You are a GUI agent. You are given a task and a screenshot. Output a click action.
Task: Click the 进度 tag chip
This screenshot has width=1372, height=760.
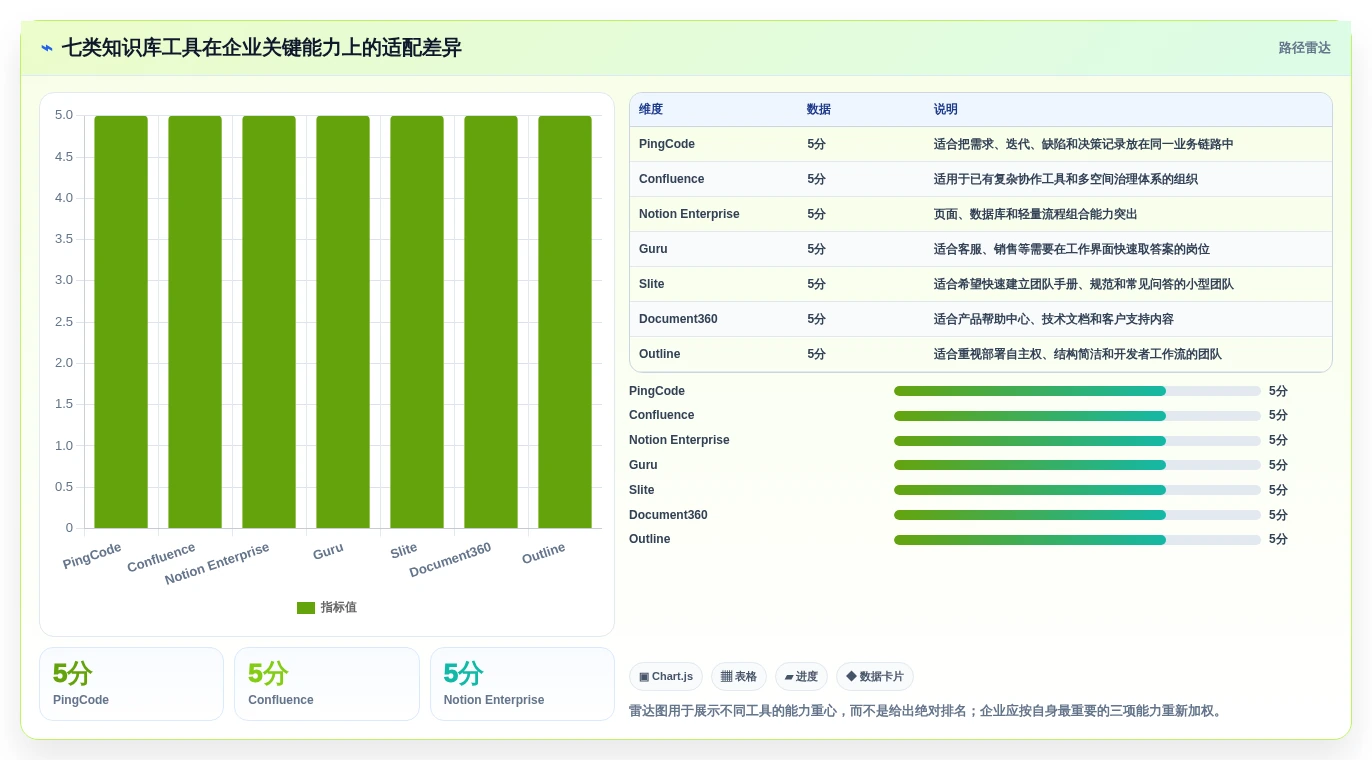pyautogui.click(x=801, y=677)
